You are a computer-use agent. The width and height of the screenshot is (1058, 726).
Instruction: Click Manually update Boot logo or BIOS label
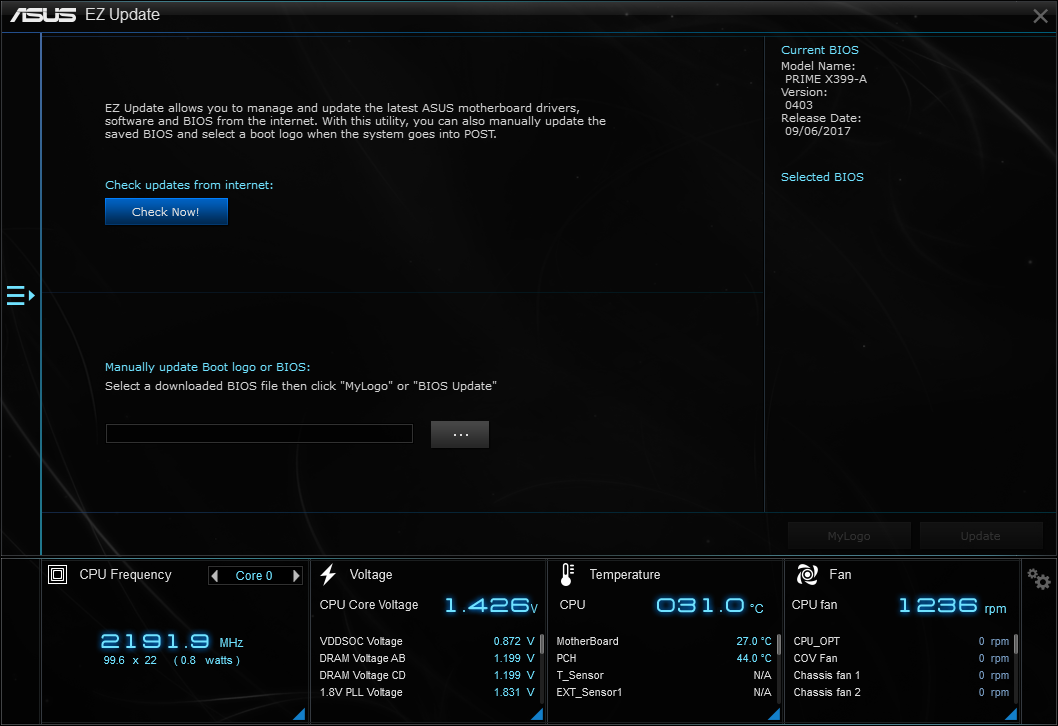pyautogui.click(x=208, y=367)
